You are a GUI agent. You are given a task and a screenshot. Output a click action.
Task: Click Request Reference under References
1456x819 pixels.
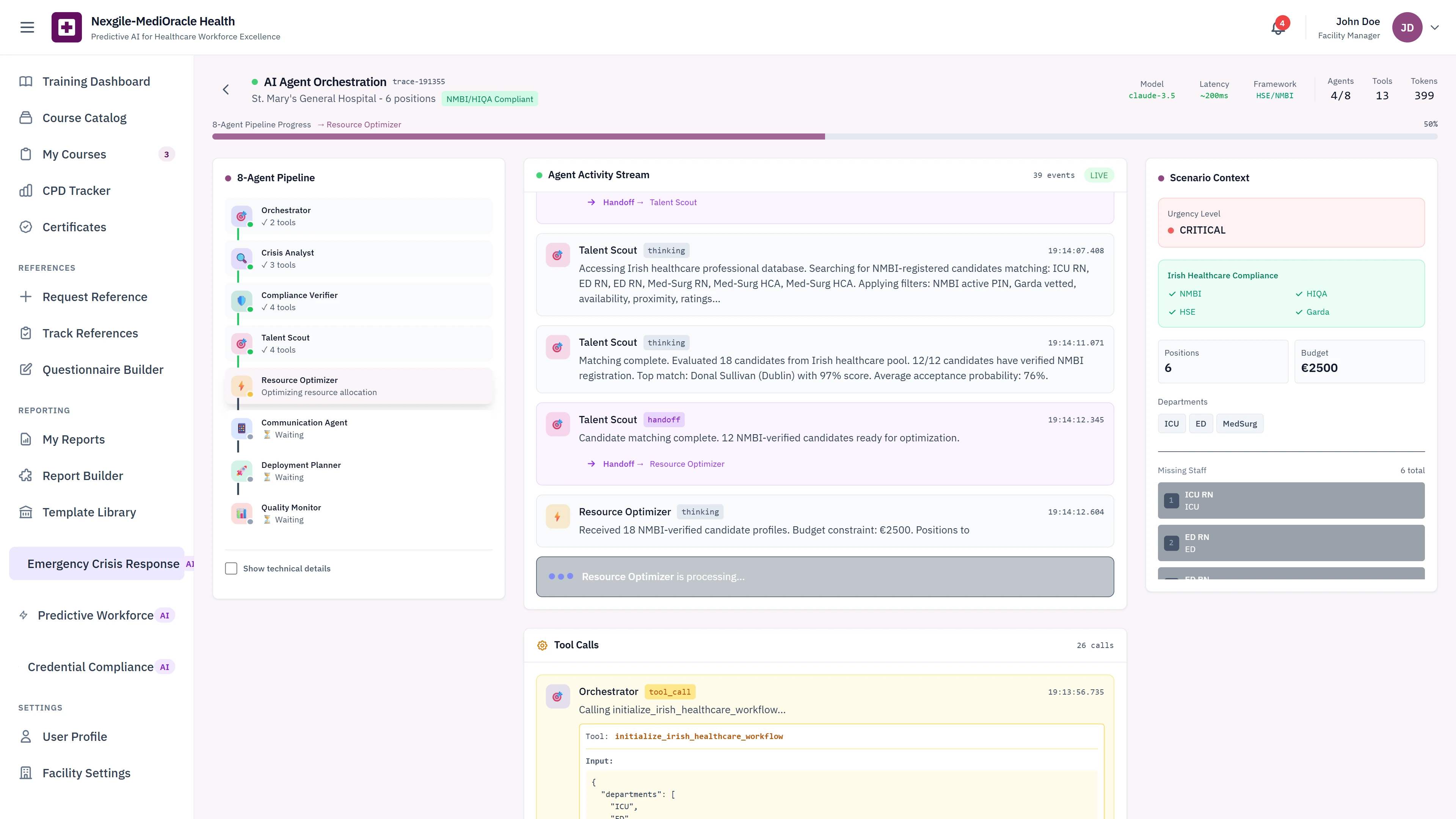click(x=96, y=296)
